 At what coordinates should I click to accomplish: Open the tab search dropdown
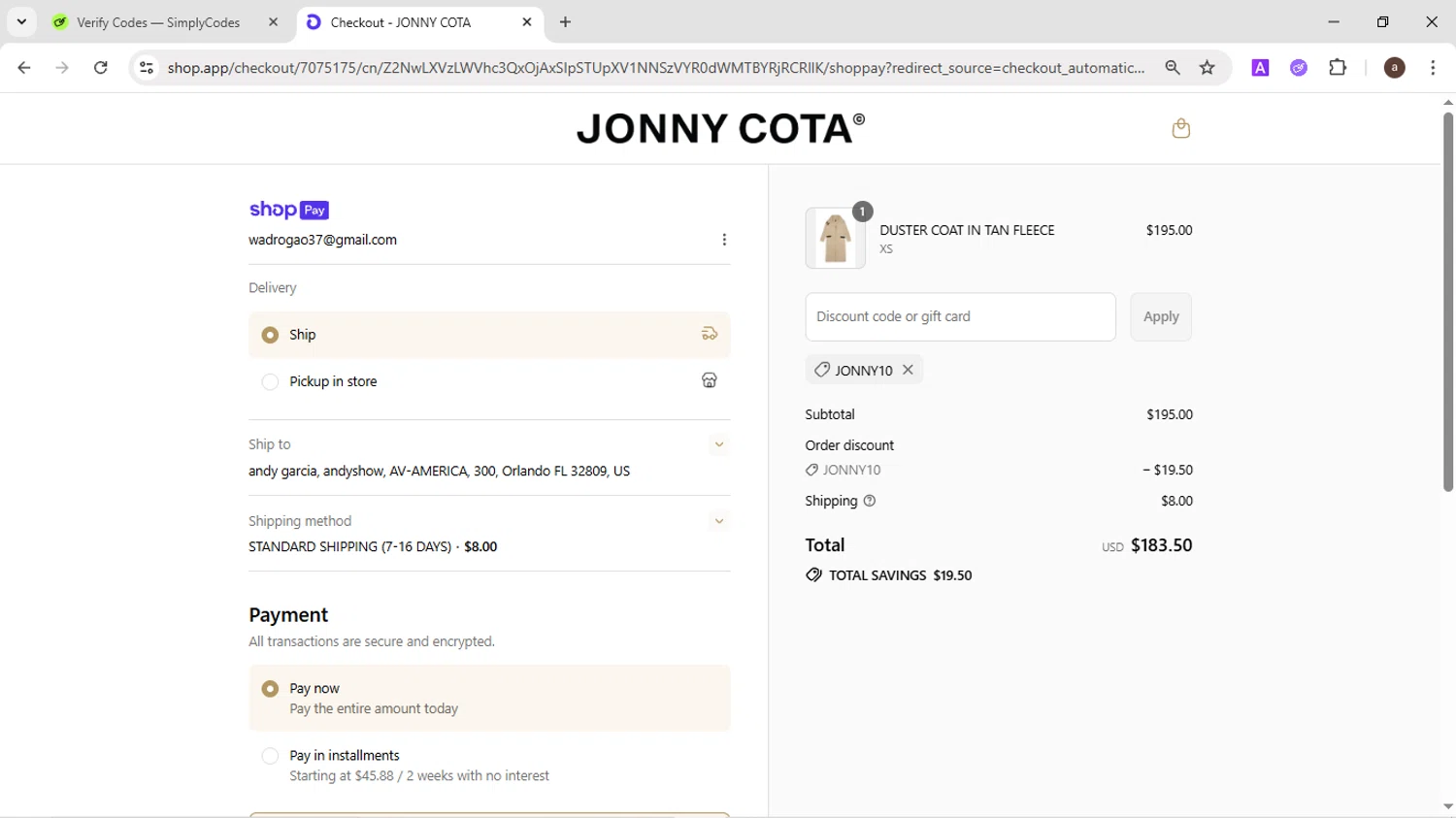(21, 21)
